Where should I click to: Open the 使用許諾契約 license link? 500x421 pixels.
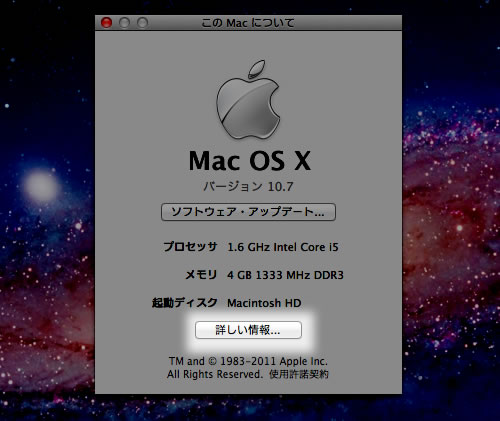click(x=299, y=374)
